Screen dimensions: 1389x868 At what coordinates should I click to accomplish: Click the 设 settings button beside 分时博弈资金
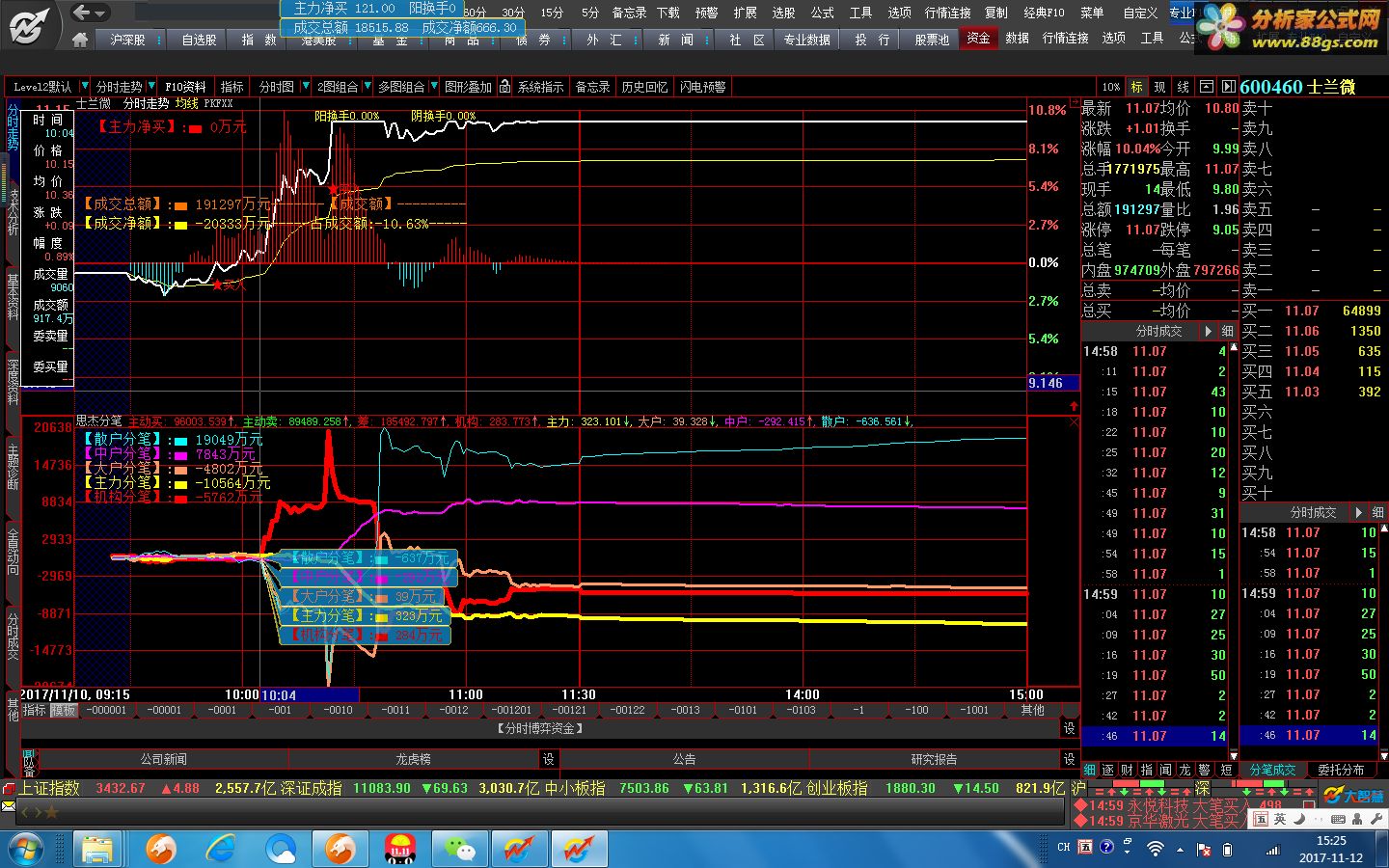point(1069,728)
